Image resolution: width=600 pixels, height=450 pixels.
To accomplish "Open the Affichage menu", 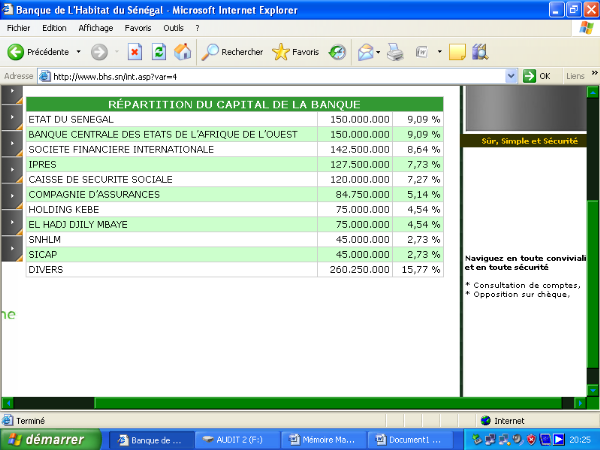I will point(96,28).
